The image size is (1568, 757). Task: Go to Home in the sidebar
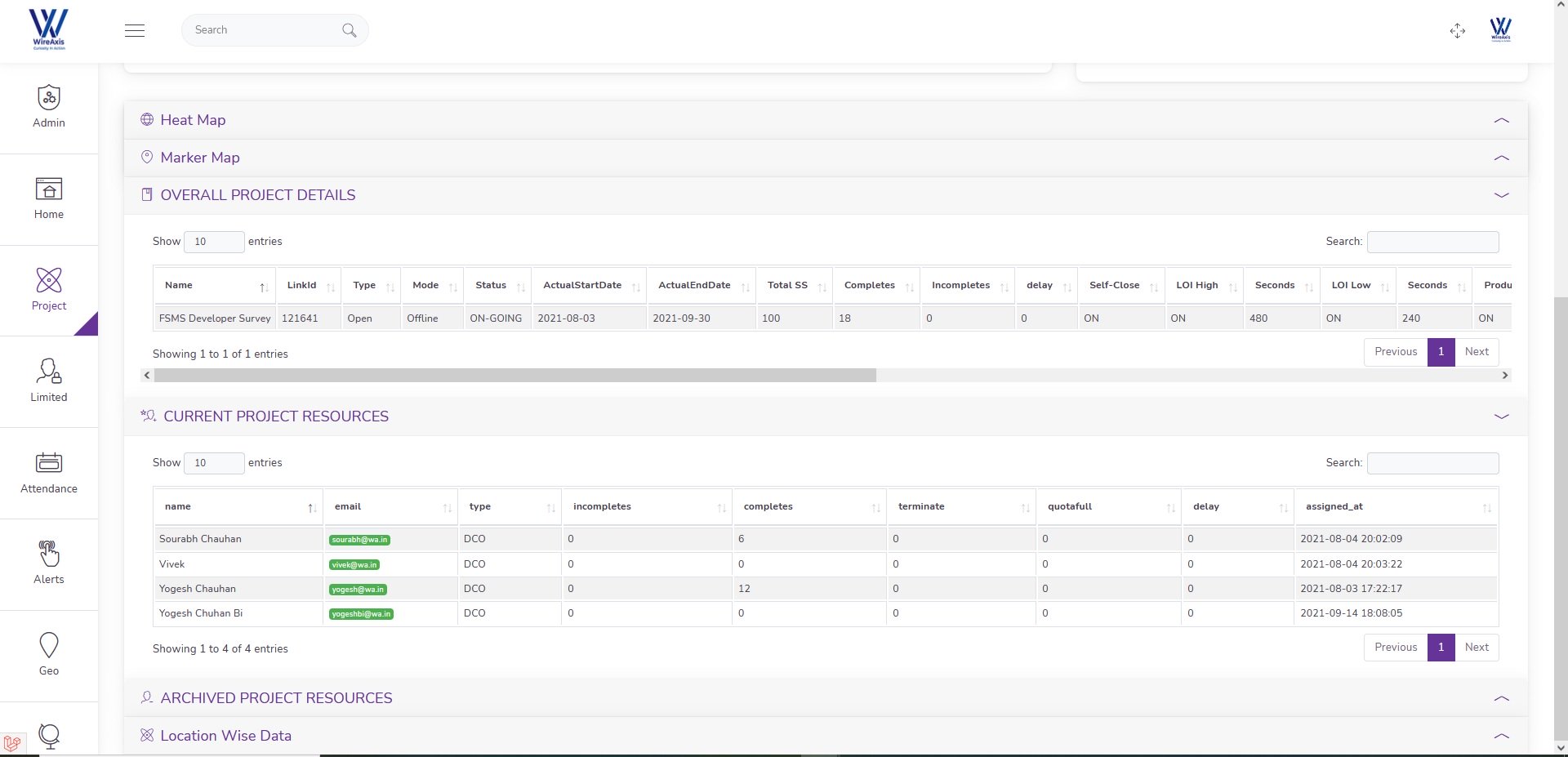(x=49, y=189)
